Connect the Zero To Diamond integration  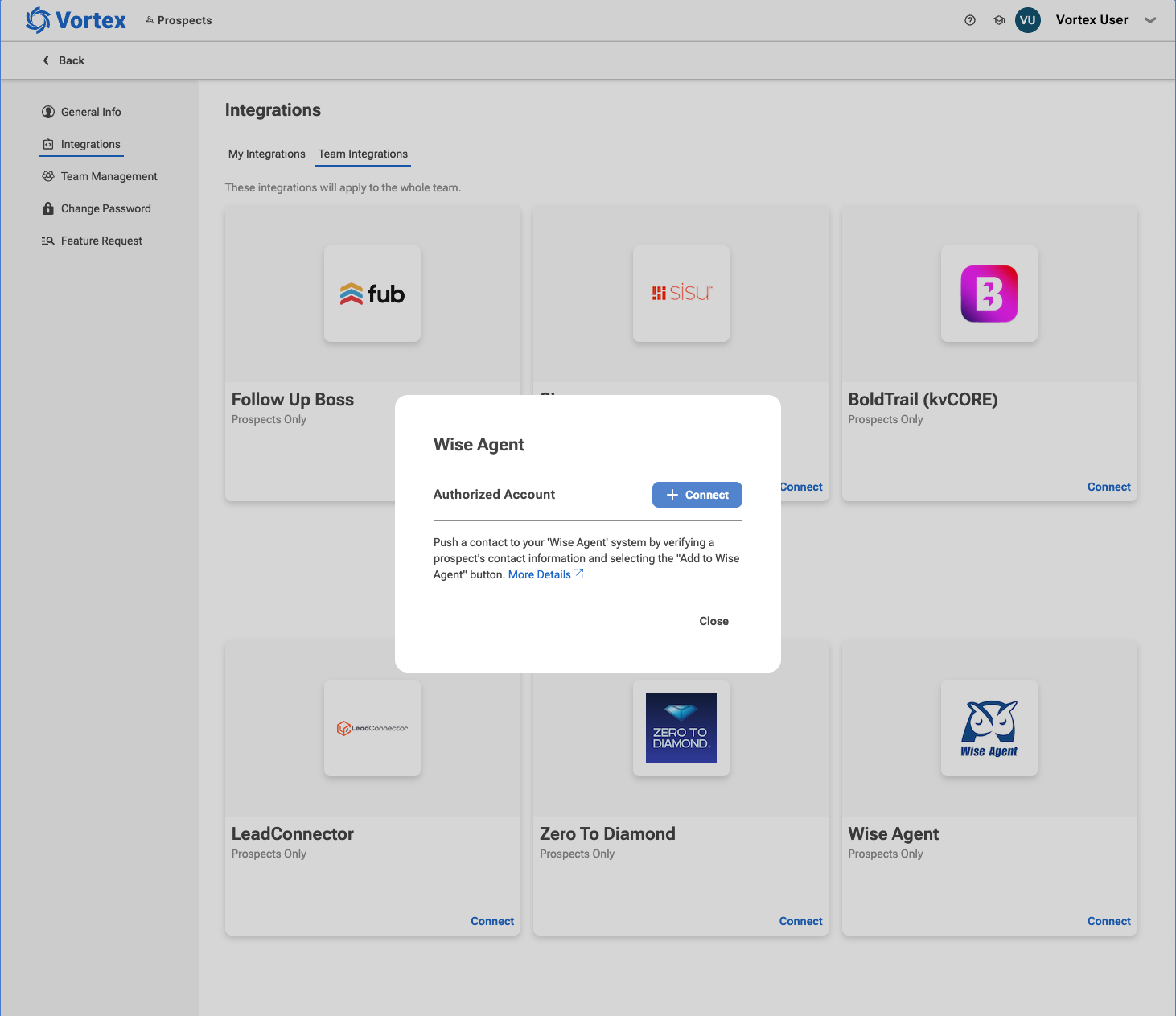click(x=801, y=921)
